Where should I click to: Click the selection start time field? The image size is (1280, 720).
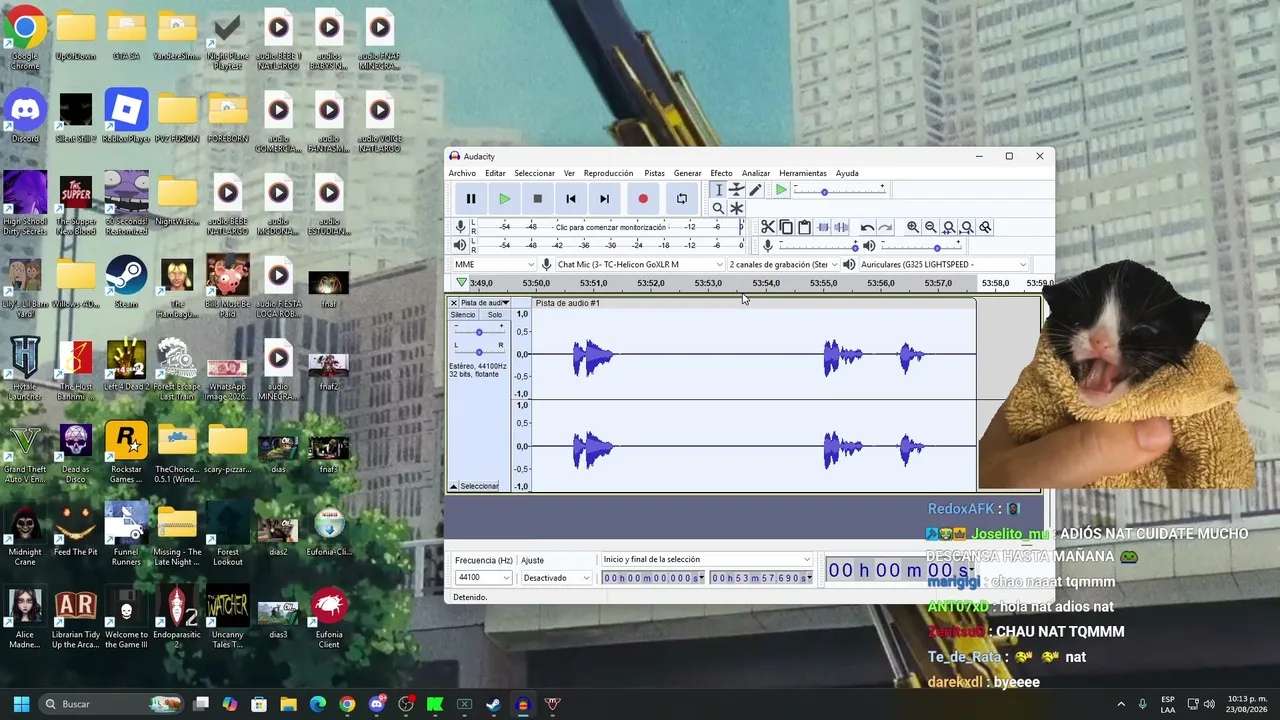tap(653, 578)
